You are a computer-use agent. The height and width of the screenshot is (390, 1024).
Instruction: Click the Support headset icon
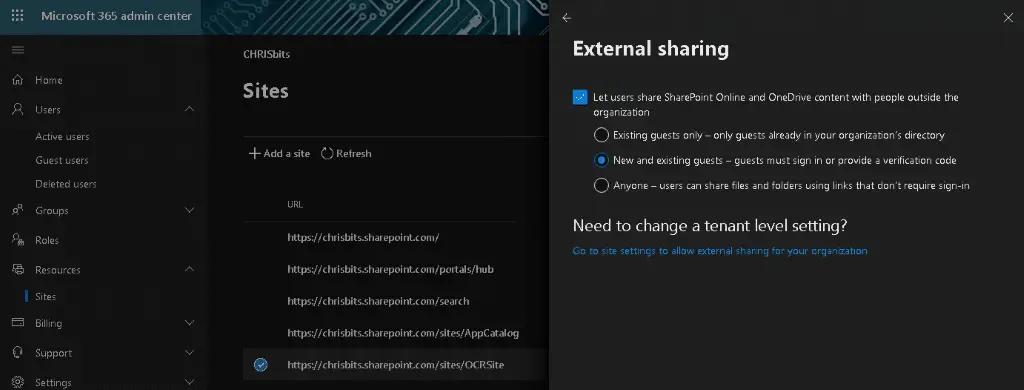18,352
